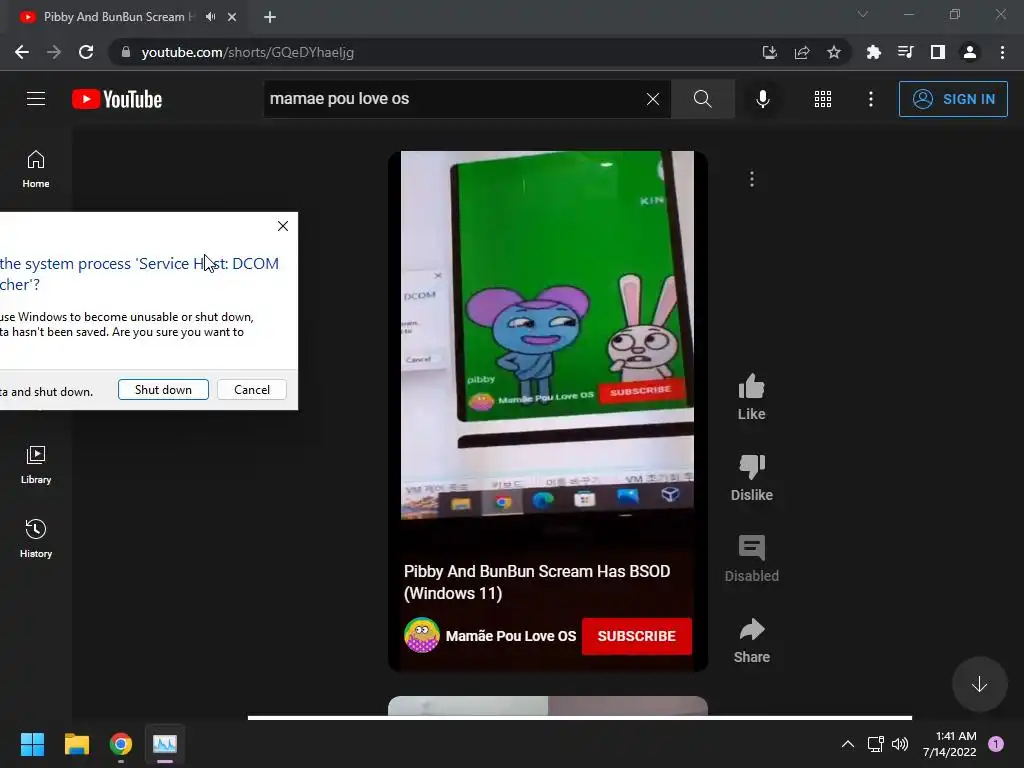Viewport: 1024px width, 768px height.
Task: Go to Home in sidebar
Action: coord(36,169)
